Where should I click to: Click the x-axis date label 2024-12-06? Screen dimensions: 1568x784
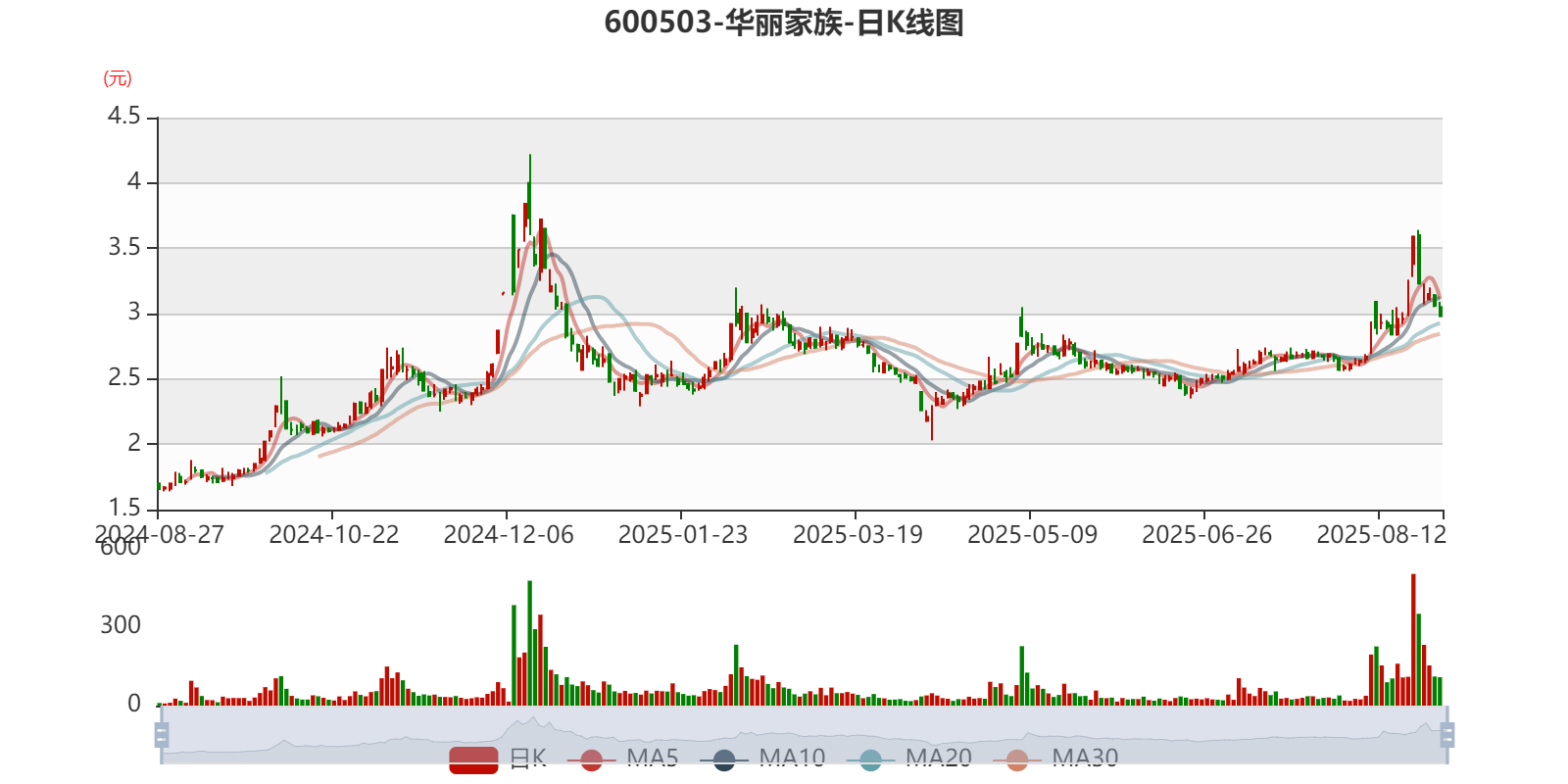[509, 535]
